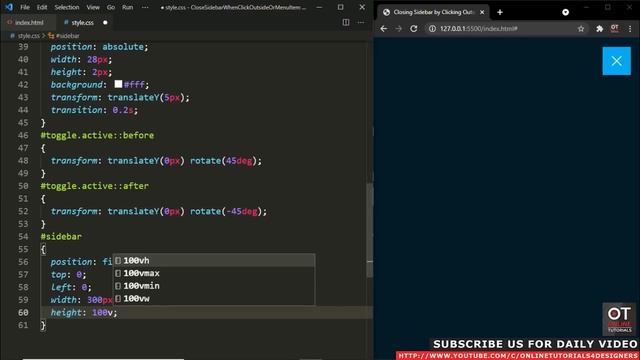Choose the 100vmax autocomplete suggestion
640x360 pixels.
coord(214,273)
